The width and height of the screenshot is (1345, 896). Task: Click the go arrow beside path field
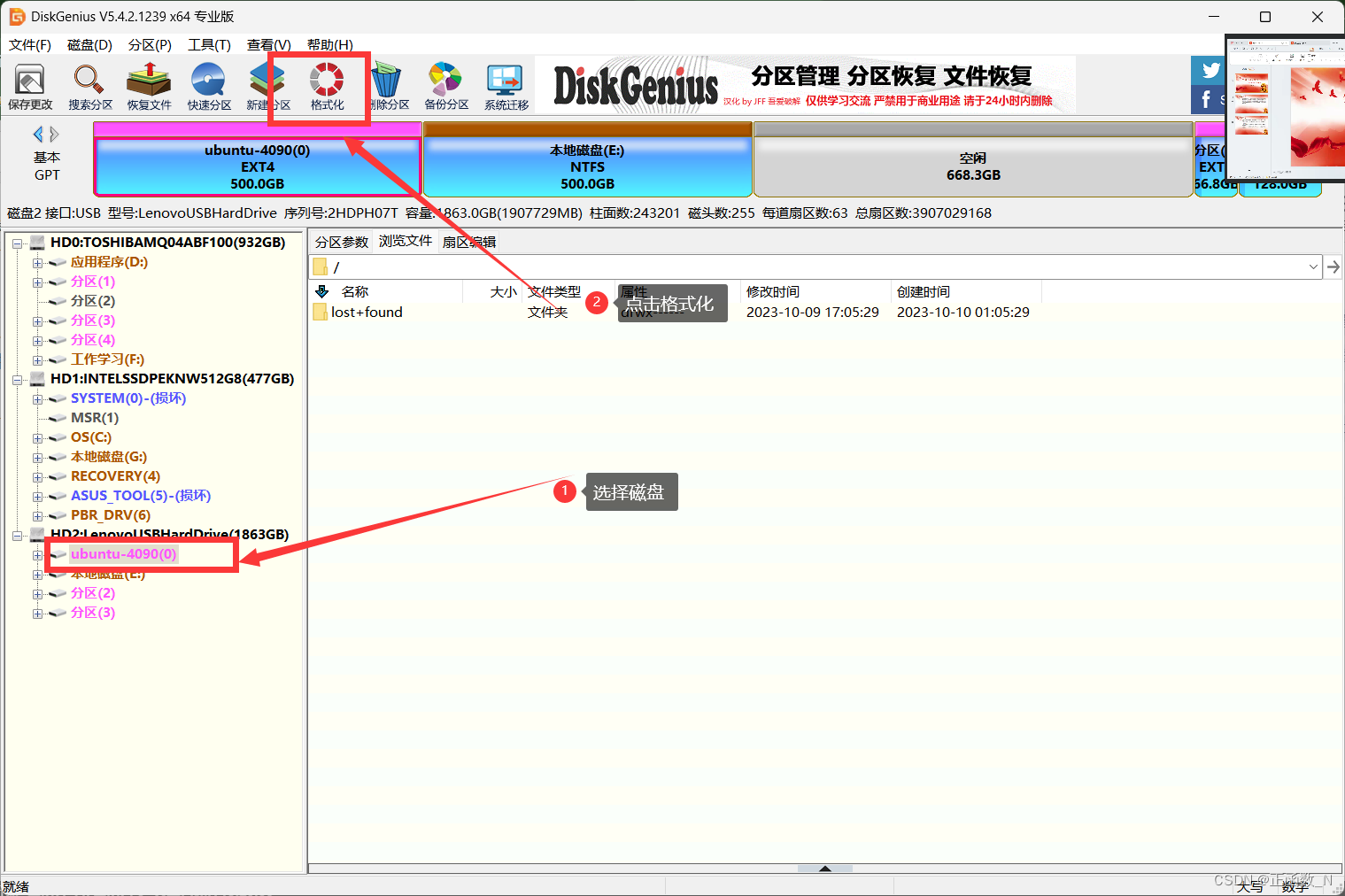click(1333, 266)
